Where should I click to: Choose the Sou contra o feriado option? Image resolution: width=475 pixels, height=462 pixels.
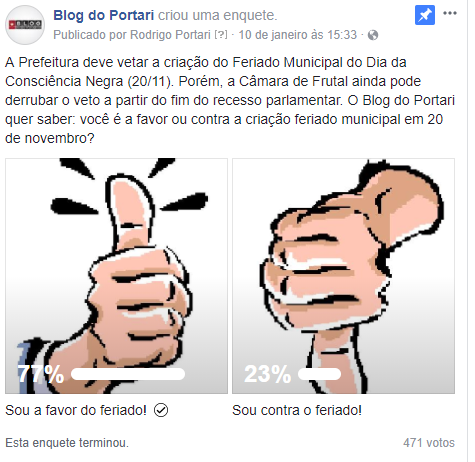point(297,410)
